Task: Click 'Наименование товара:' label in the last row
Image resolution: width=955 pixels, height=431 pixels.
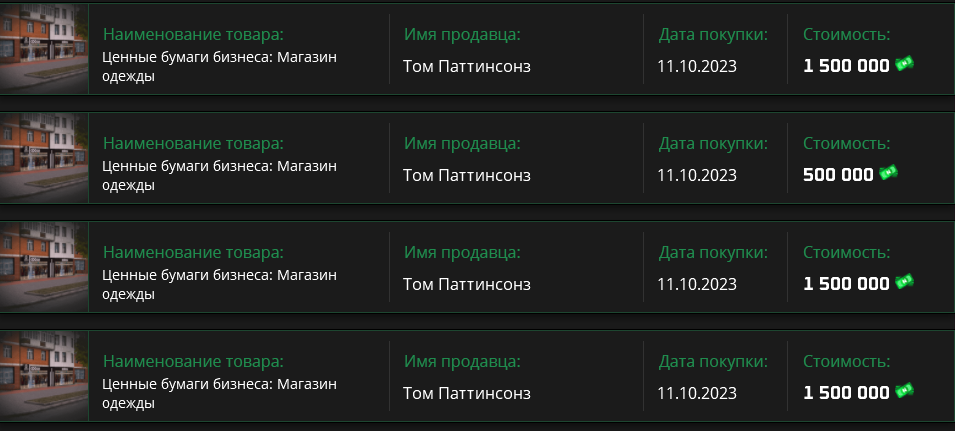Action: [x=193, y=362]
